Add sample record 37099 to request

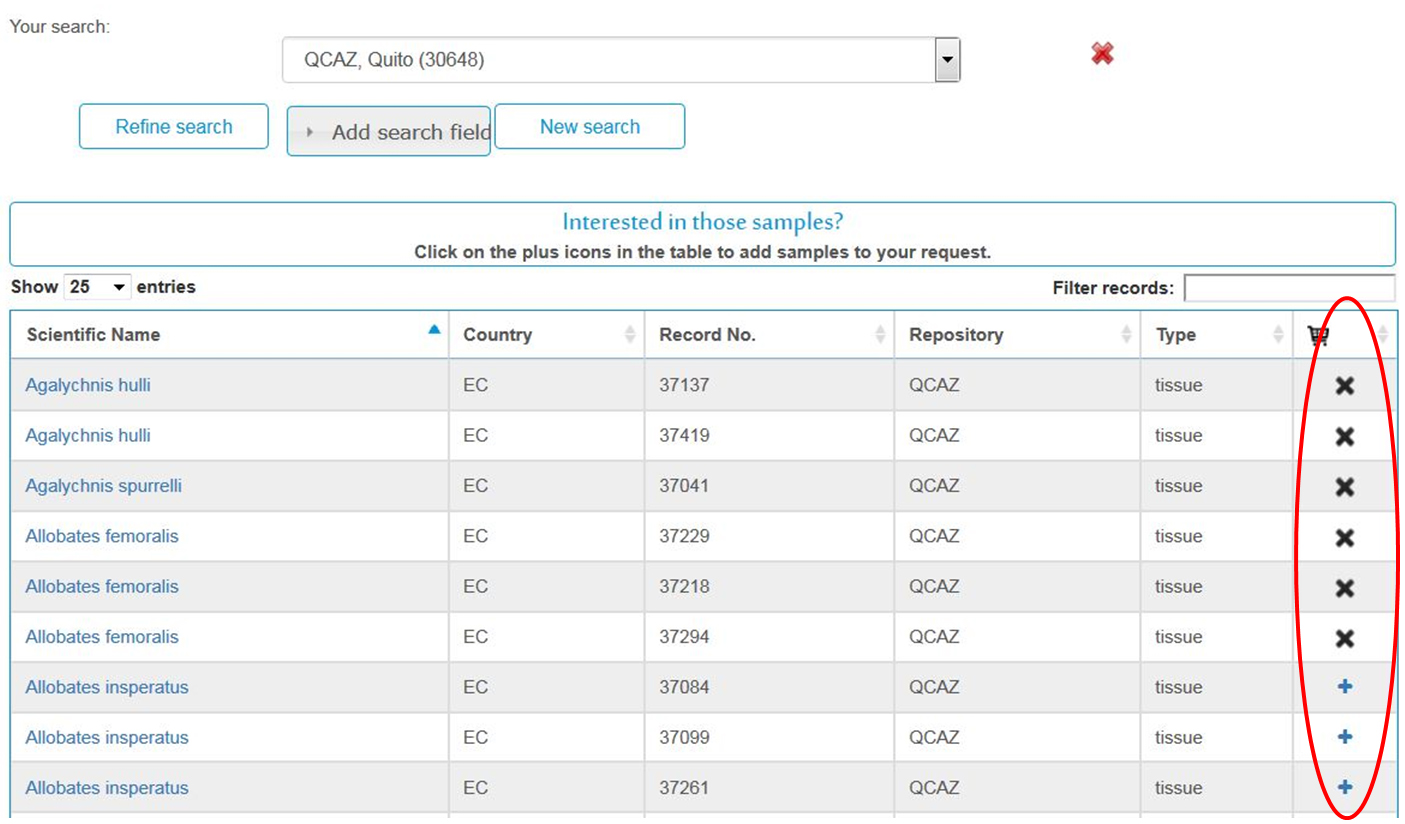[1345, 737]
